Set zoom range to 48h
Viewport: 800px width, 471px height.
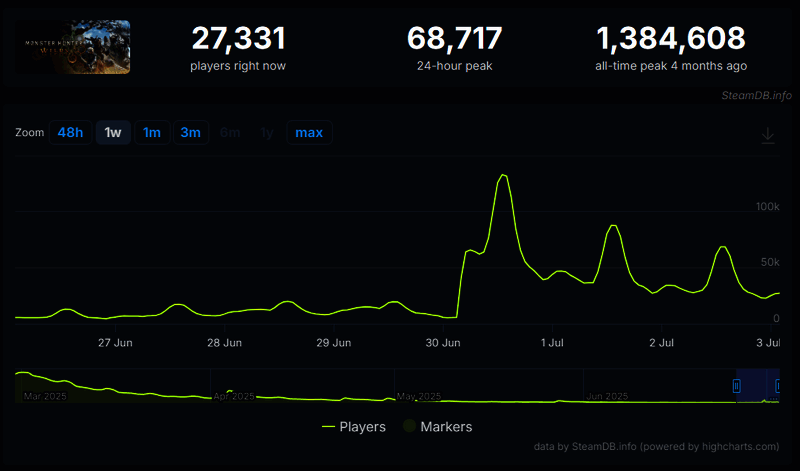click(x=70, y=133)
